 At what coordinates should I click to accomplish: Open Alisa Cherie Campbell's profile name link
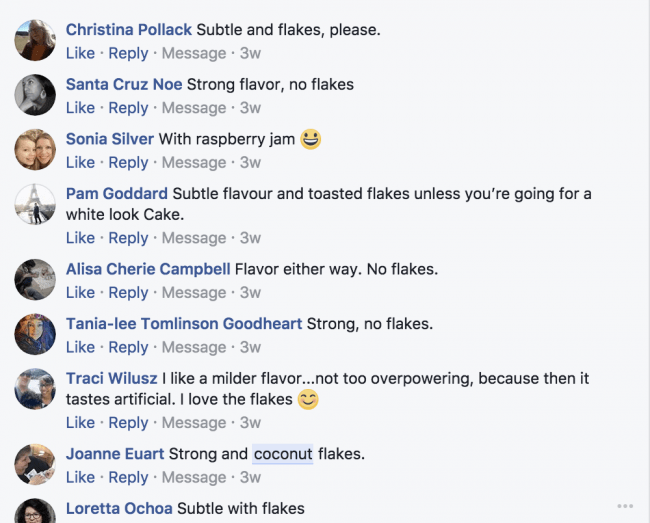148,269
